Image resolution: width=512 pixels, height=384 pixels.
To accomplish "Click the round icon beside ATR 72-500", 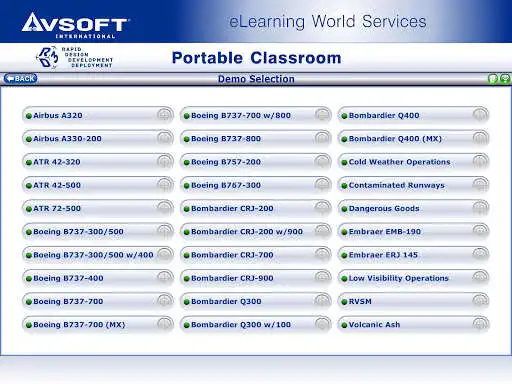I will [x=165, y=208].
